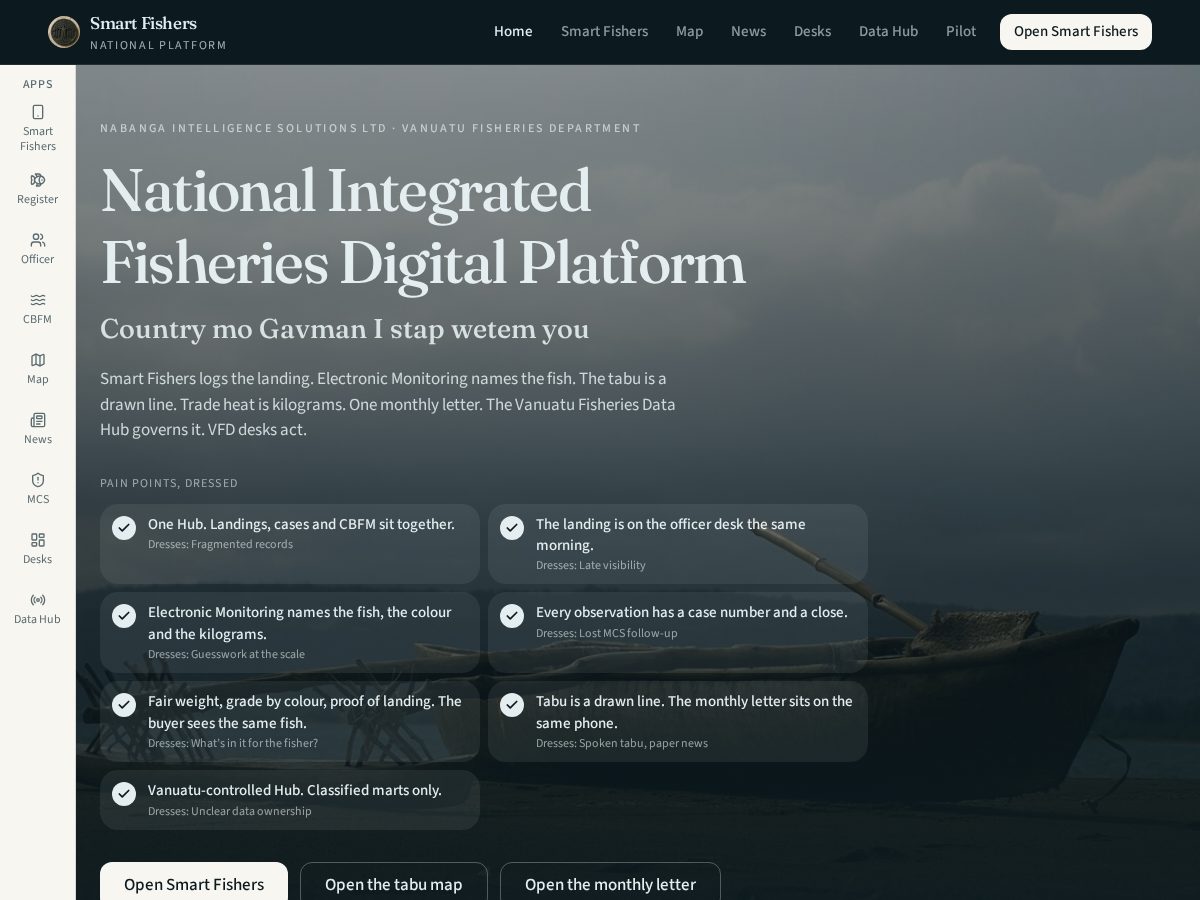Click 'Country mo Gavman I stap wetem you' subtitle

coord(345,329)
